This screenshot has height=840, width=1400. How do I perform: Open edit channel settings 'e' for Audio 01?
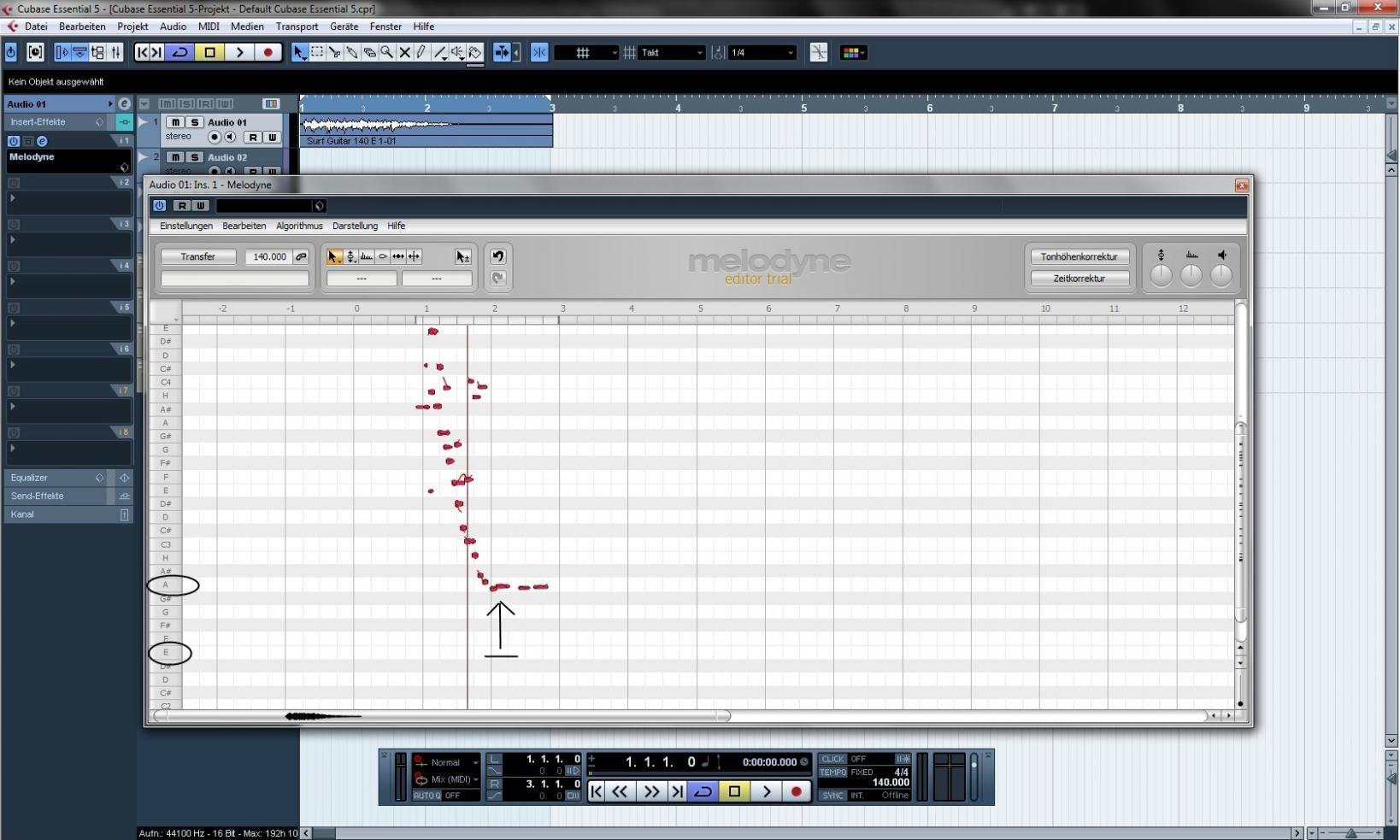124,103
